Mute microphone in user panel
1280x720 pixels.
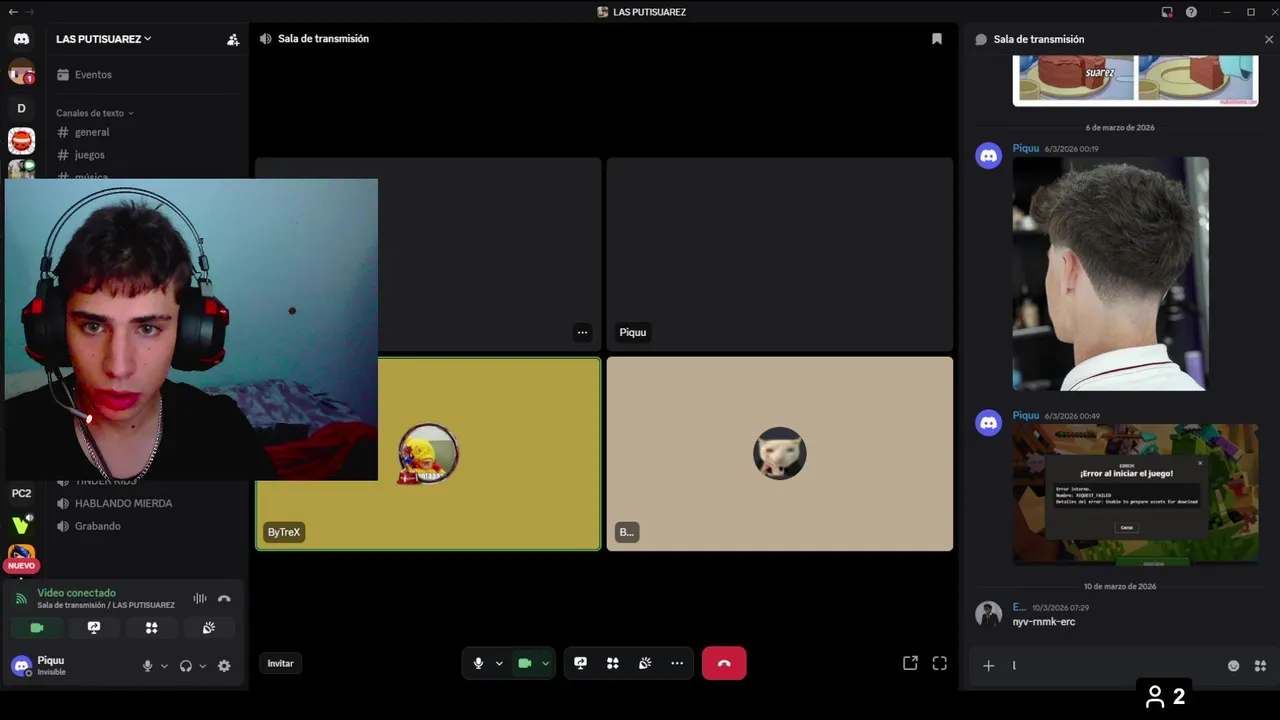tap(147, 666)
